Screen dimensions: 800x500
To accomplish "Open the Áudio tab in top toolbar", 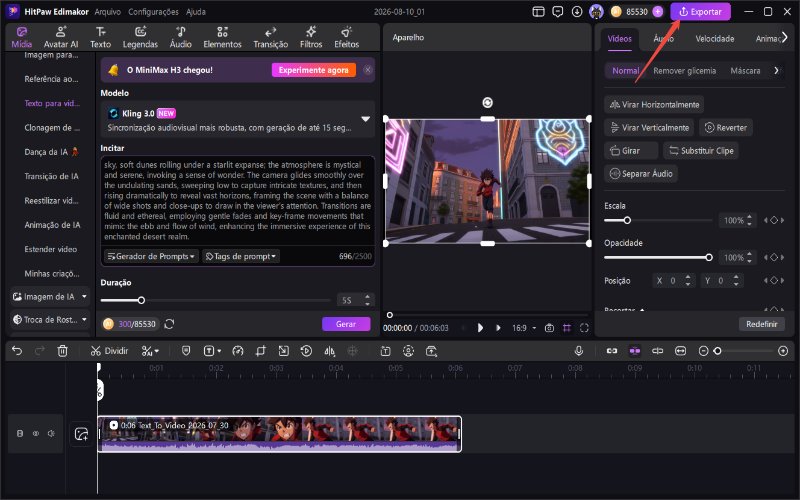I will (x=181, y=37).
